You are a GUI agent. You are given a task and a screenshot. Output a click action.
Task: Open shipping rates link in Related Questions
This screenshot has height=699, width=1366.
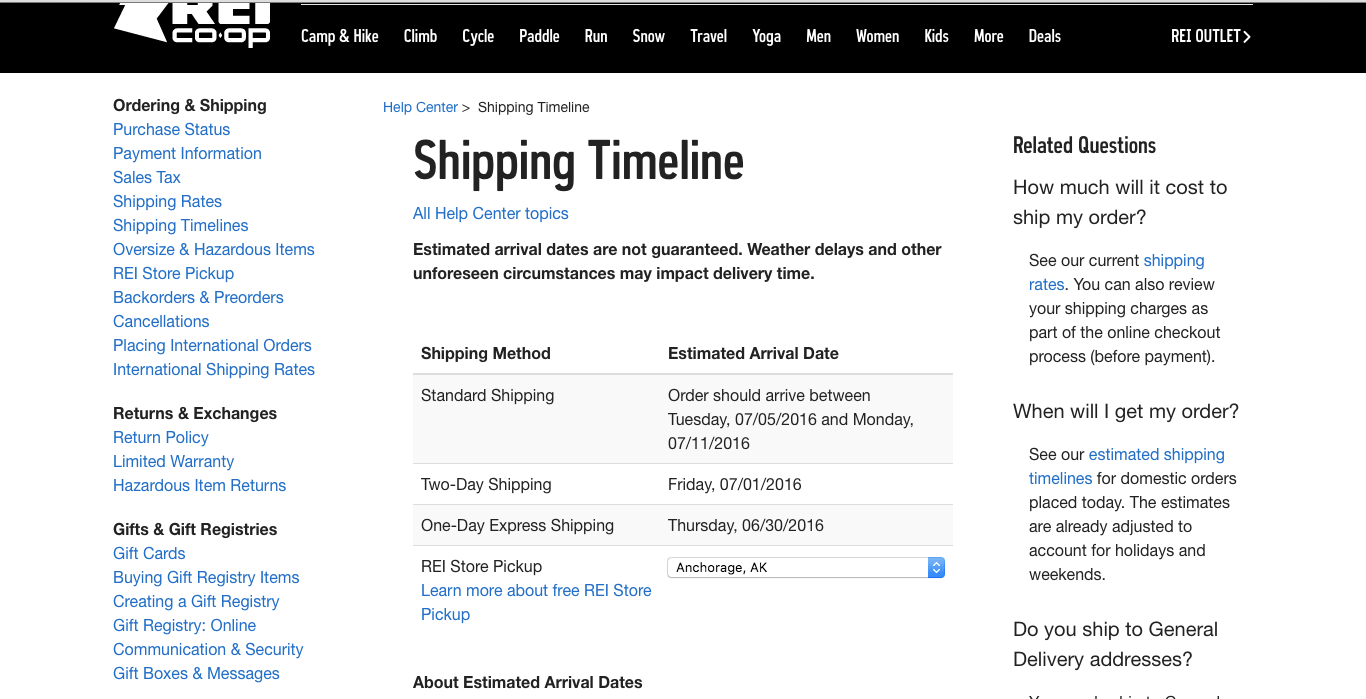(x=1117, y=272)
